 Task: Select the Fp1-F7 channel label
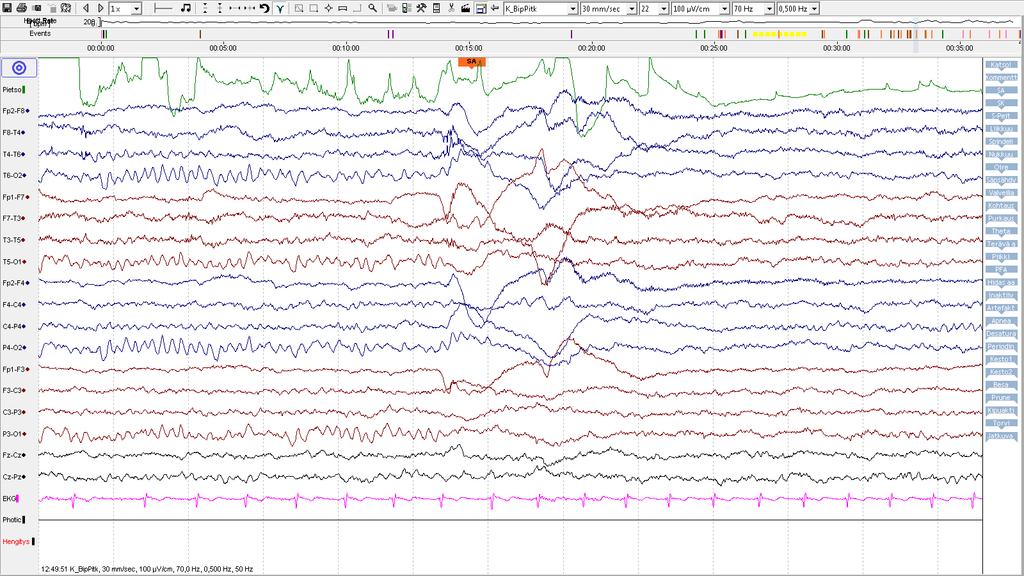pyautogui.click(x=15, y=197)
